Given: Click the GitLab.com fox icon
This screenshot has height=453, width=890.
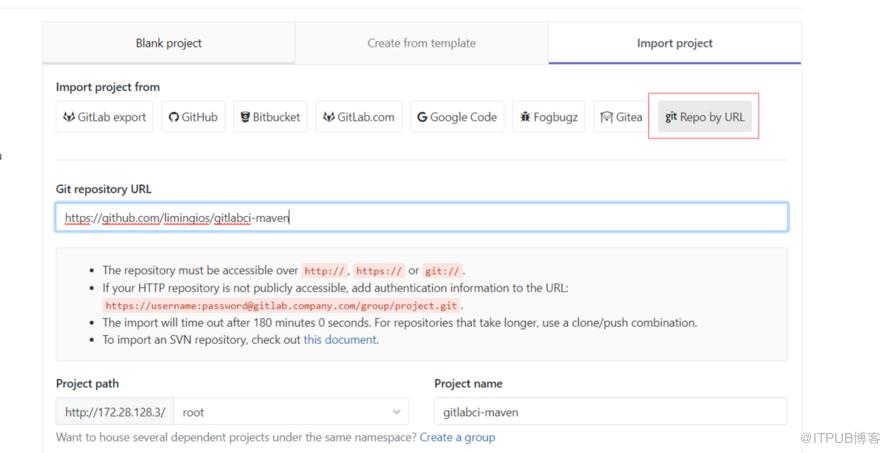Looking at the screenshot, I should [x=329, y=117].
